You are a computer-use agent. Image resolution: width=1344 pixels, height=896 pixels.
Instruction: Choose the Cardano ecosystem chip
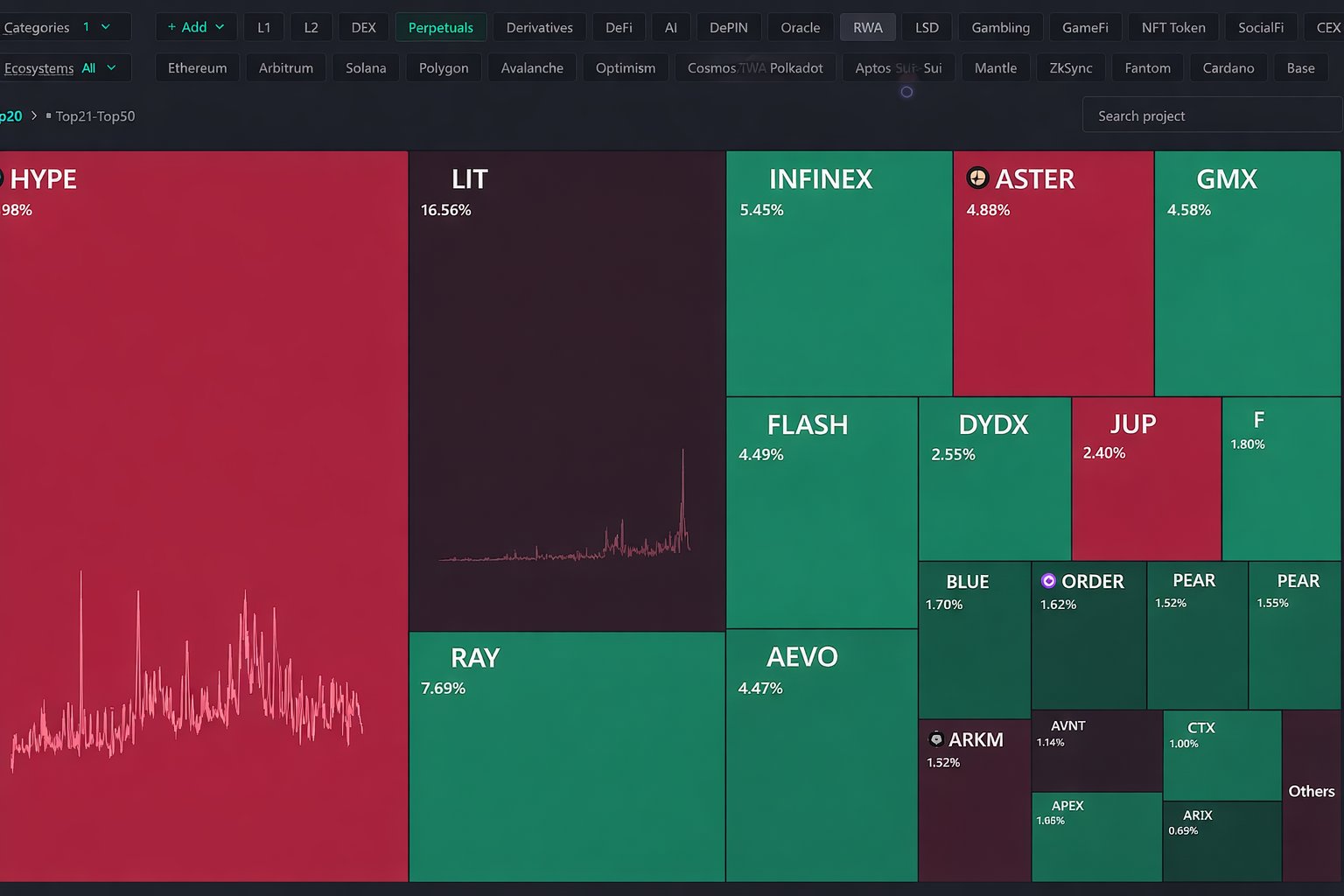(1228, 67)
